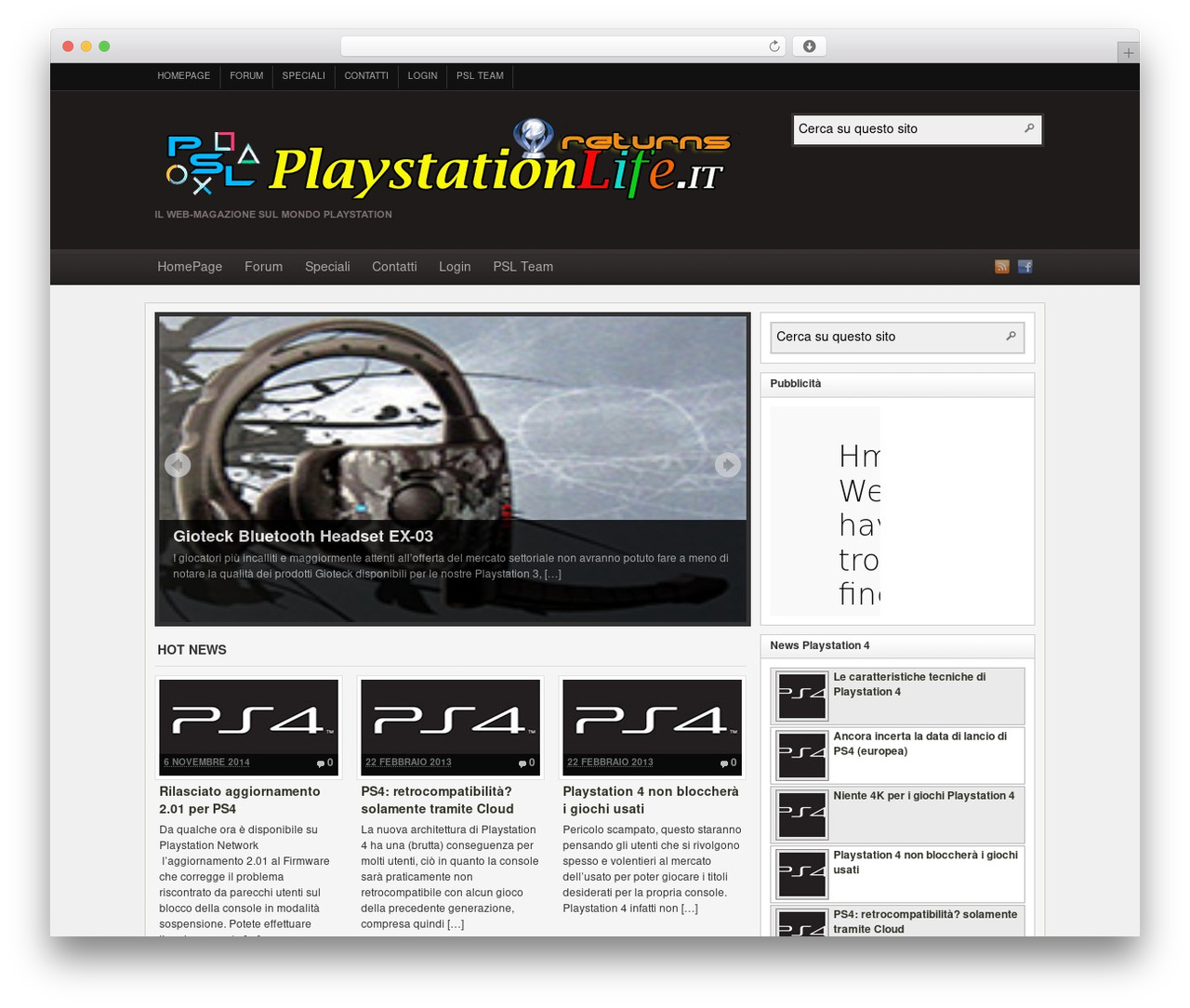Click LOGIN in the top bar

tap(422, 76)
